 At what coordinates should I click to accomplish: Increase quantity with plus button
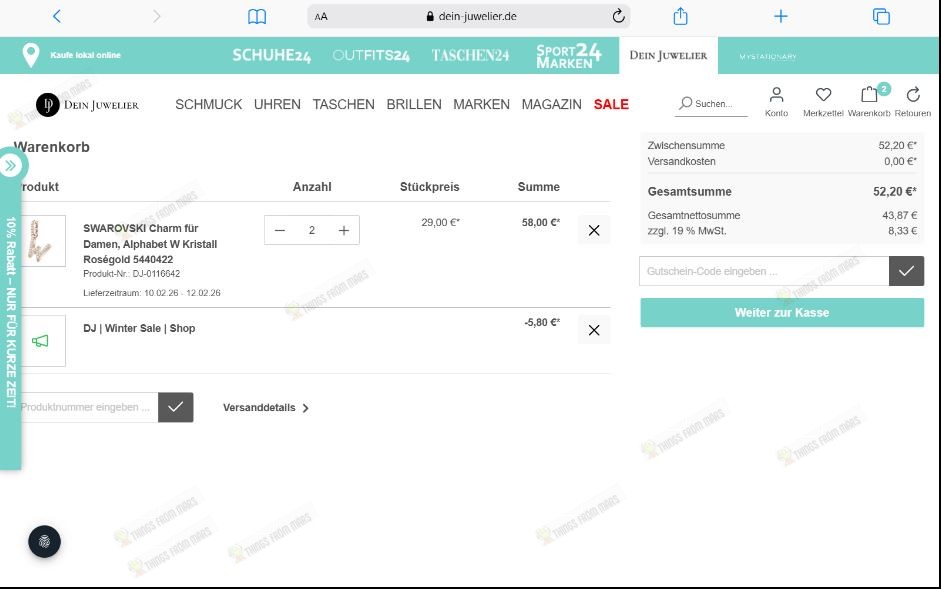[344, 231]
